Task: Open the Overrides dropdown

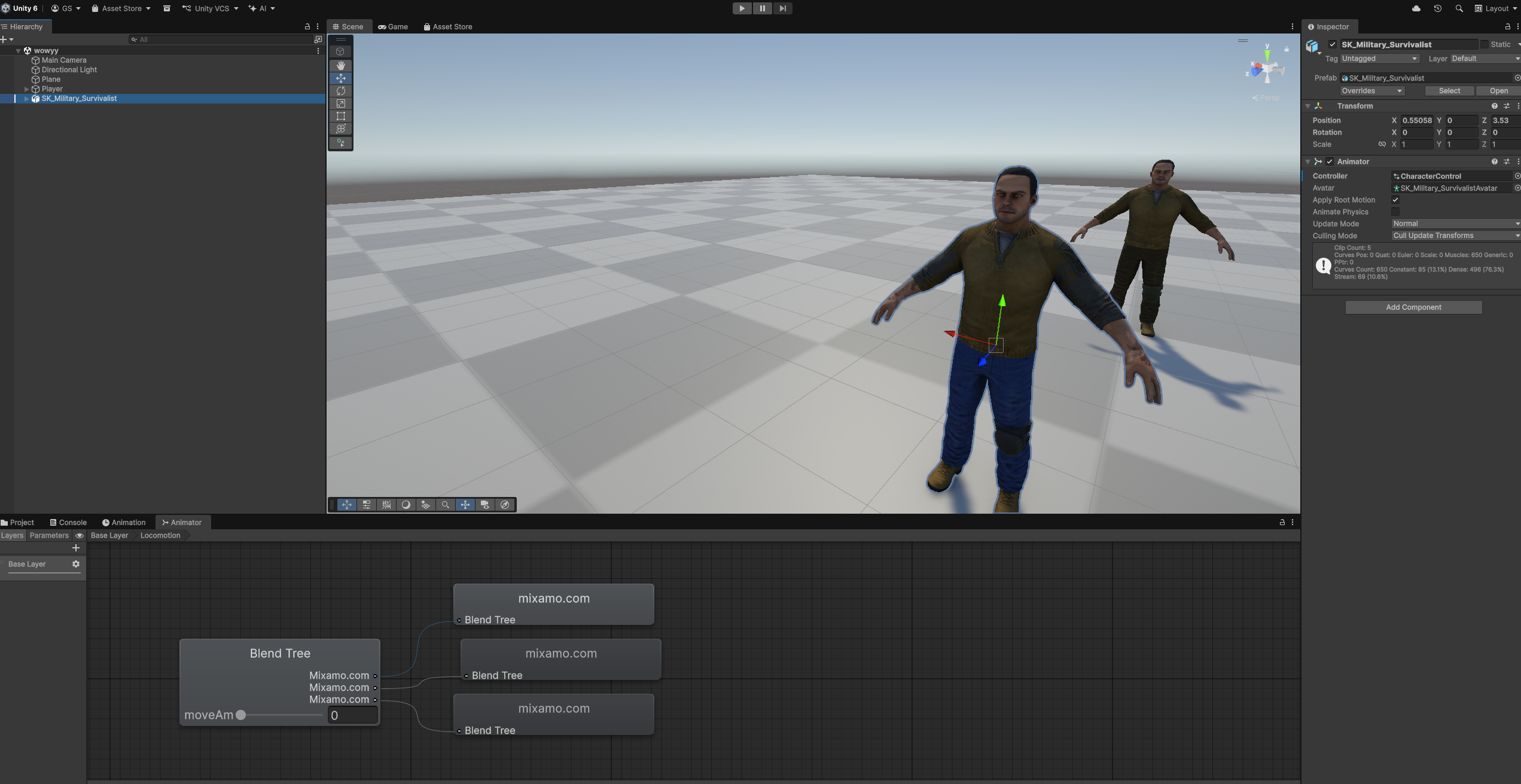Action: pos(1371,91)
